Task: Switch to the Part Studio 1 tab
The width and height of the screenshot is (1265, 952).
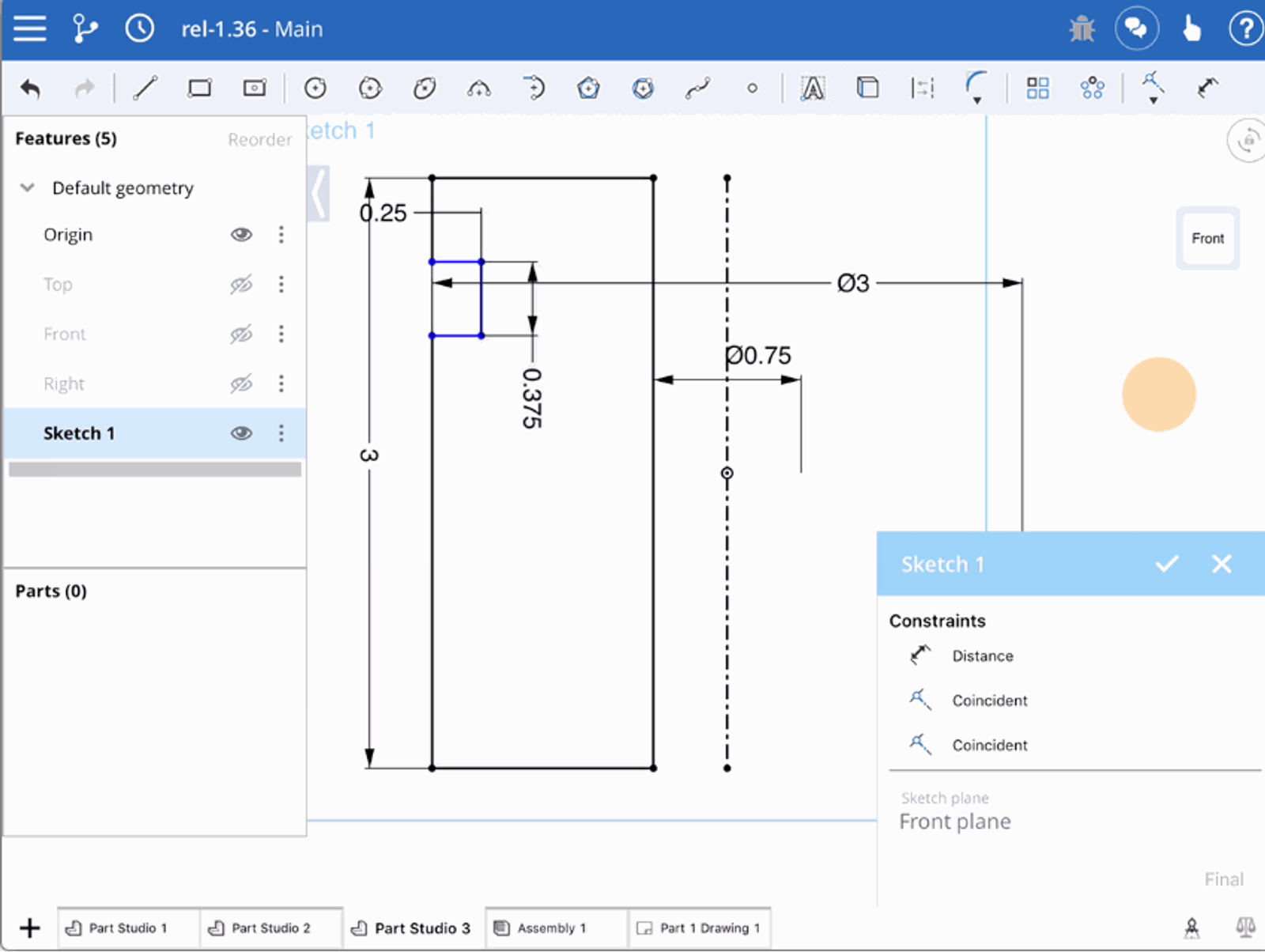Action: click(x=126, y=928)
